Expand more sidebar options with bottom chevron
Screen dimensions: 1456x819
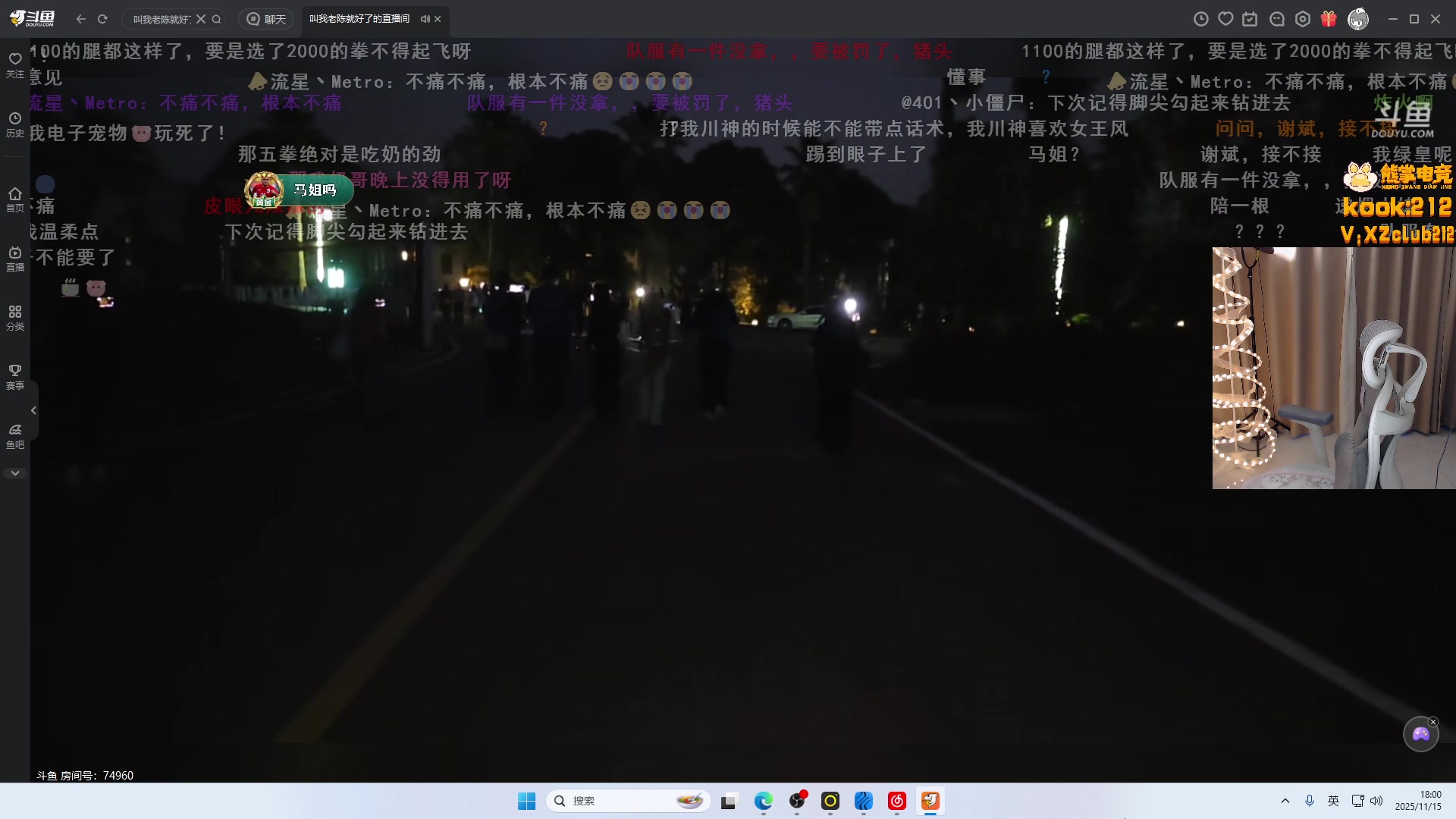click(14, 472)
